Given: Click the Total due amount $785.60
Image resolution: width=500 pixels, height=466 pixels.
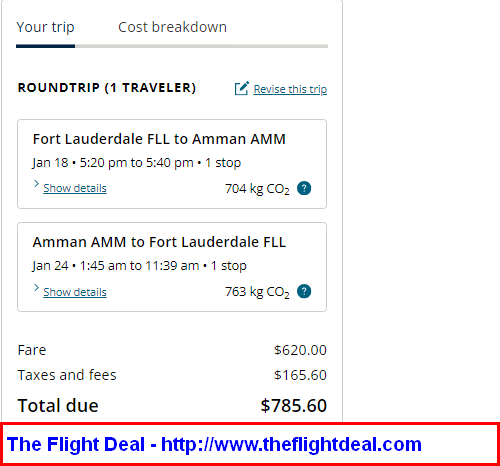Looking at the screenshot, I should tap(293, 406).
